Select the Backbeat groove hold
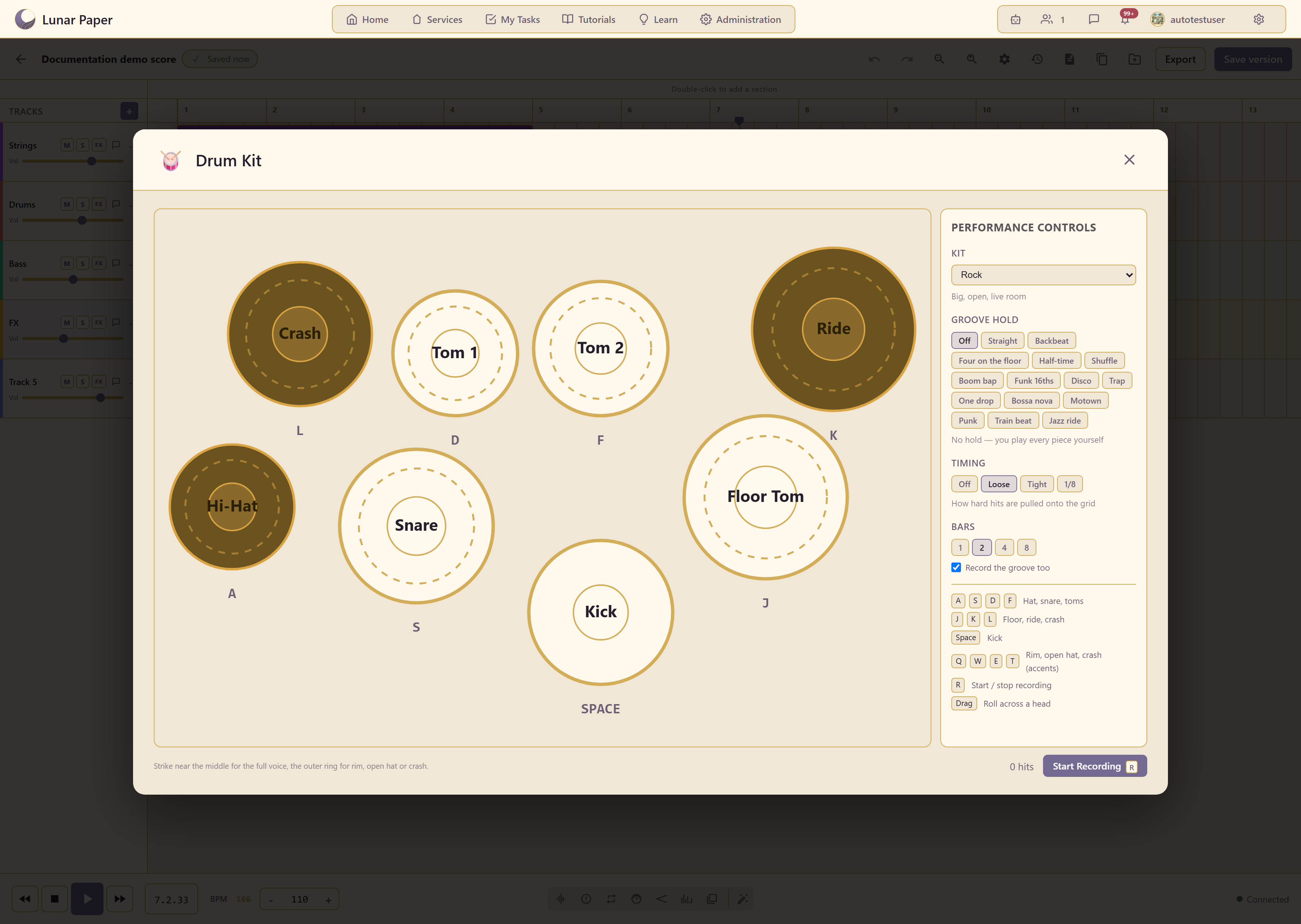The height and width of the screenshot is (924, 1301). (1051, 341)
